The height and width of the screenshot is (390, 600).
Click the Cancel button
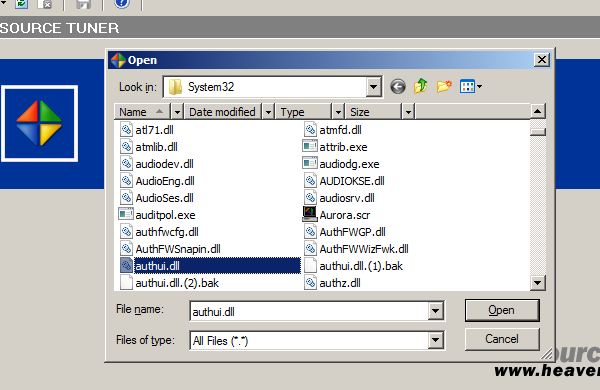tap(502, 339)
